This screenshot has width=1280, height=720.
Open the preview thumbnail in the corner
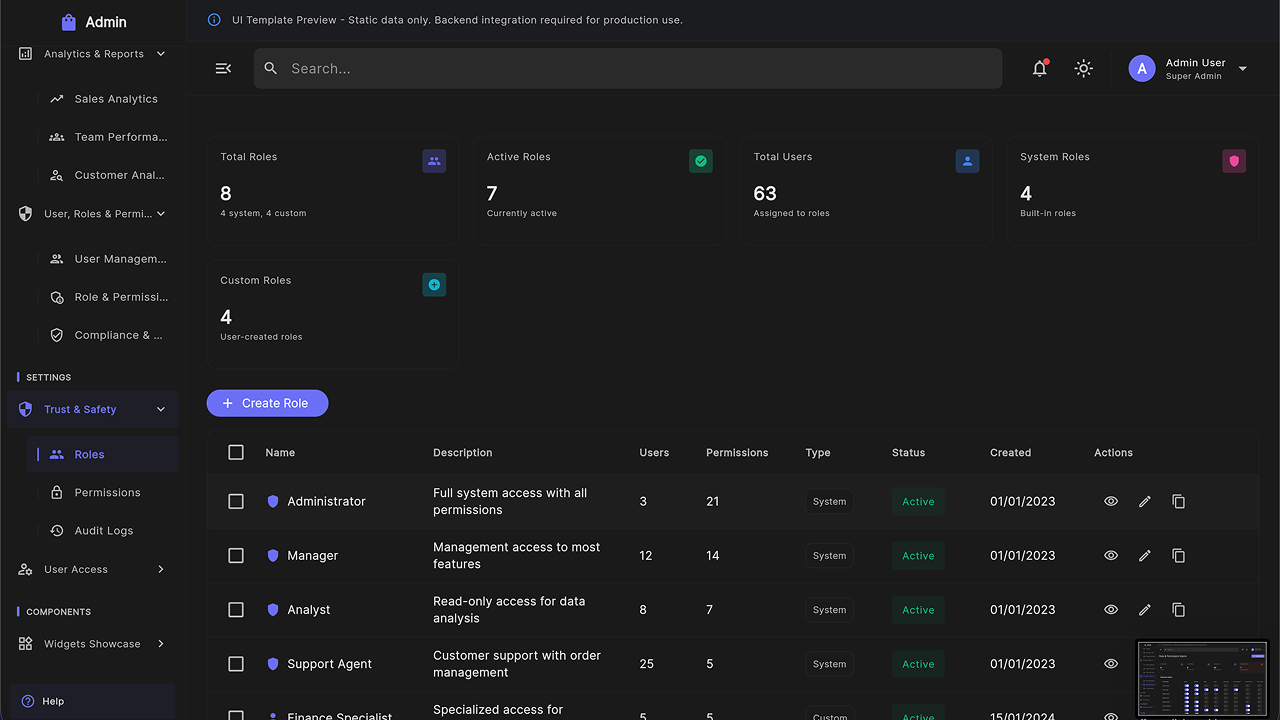[x=1203, y=679]
